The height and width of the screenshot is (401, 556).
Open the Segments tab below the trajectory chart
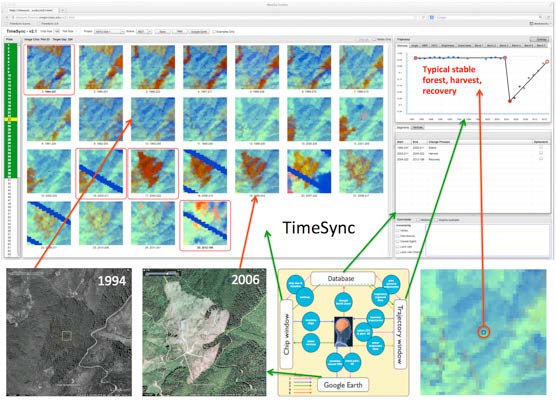(x=403, y=127)
